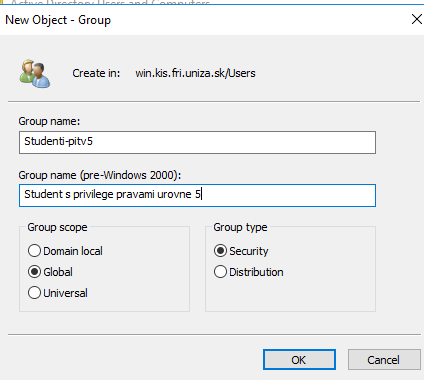The height and width of the screenshot is (380, 424).
Task: Click the 'Group name (pre-Windows 2000):' label
Action: tap(100, 175)
